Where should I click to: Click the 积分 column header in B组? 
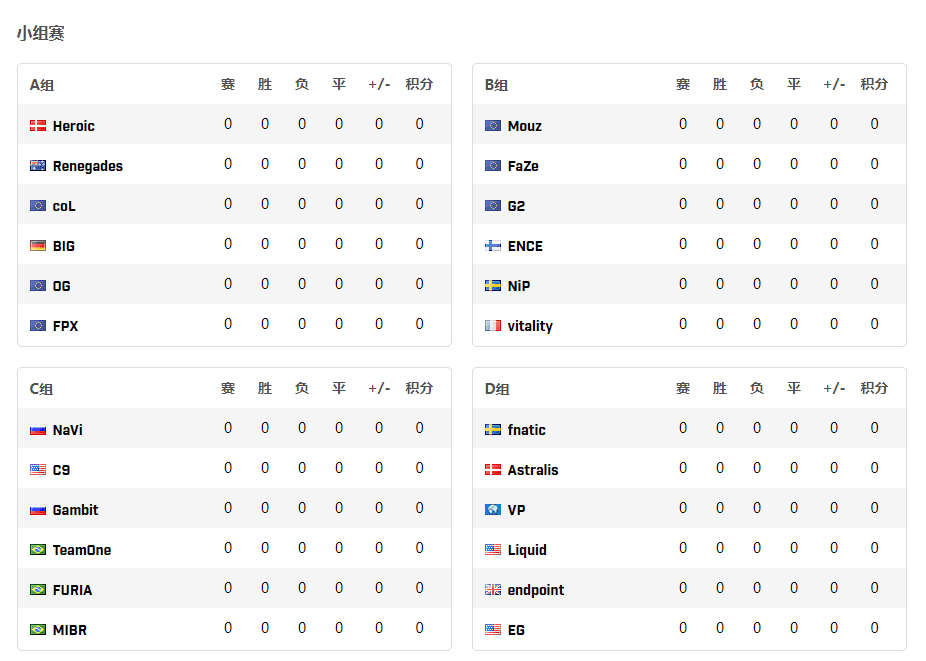point(874,84)
